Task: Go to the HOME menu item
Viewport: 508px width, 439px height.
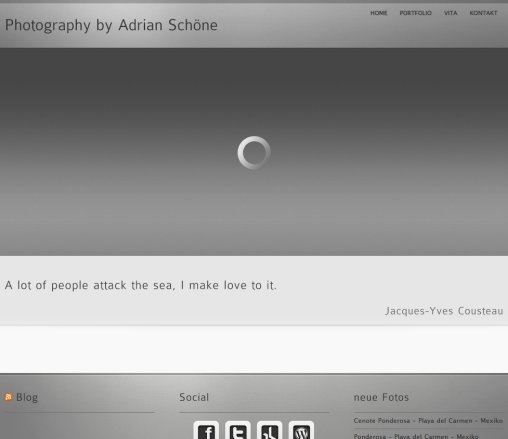Action: (x=379, y=13)
